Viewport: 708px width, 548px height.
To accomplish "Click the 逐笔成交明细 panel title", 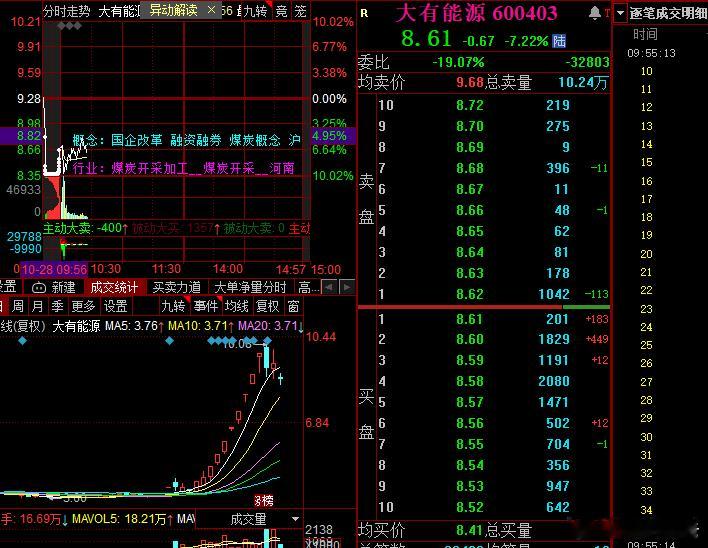I will point(668,13).
